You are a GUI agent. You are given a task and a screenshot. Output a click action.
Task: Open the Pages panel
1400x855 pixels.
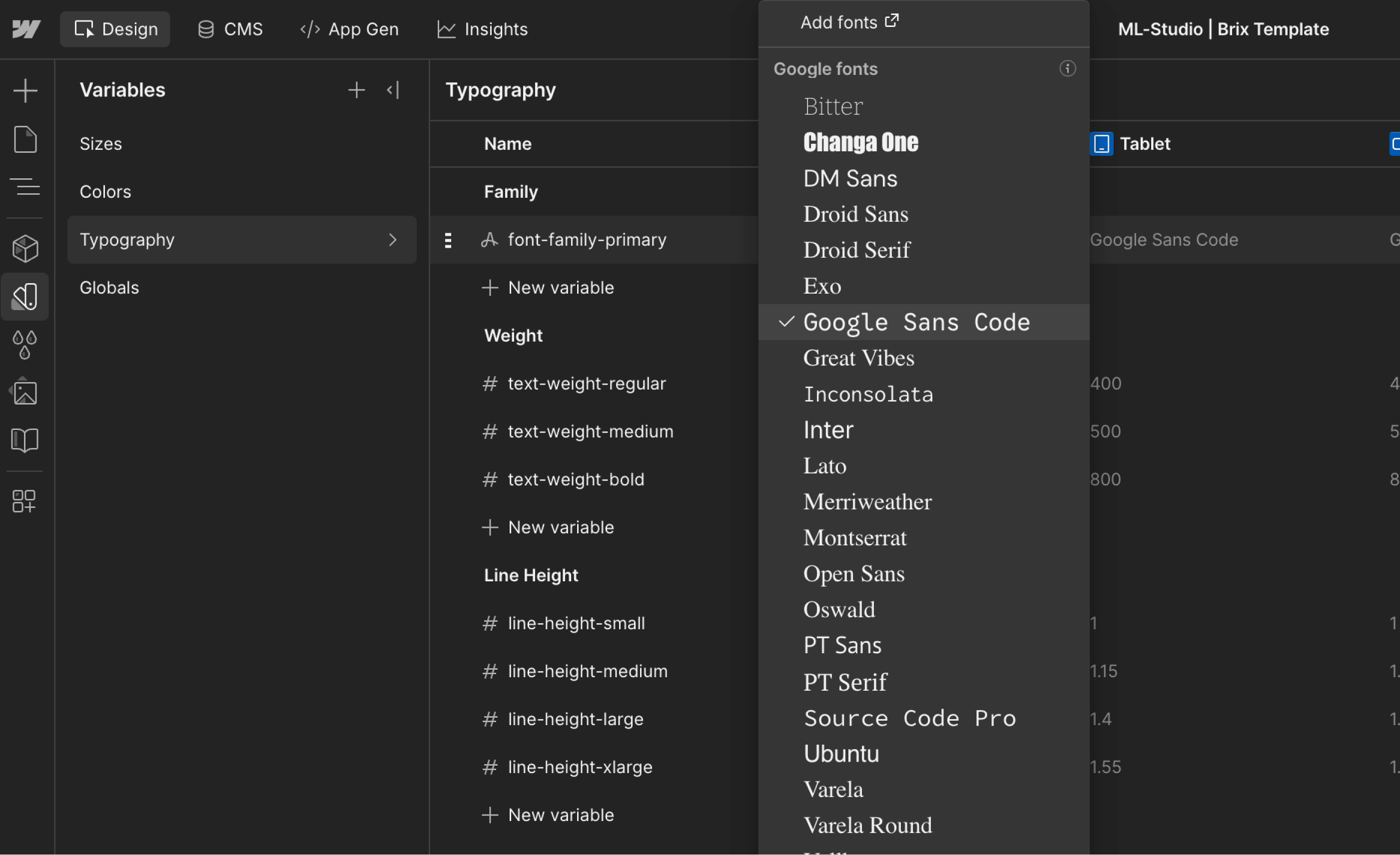[x=25, y=139]
